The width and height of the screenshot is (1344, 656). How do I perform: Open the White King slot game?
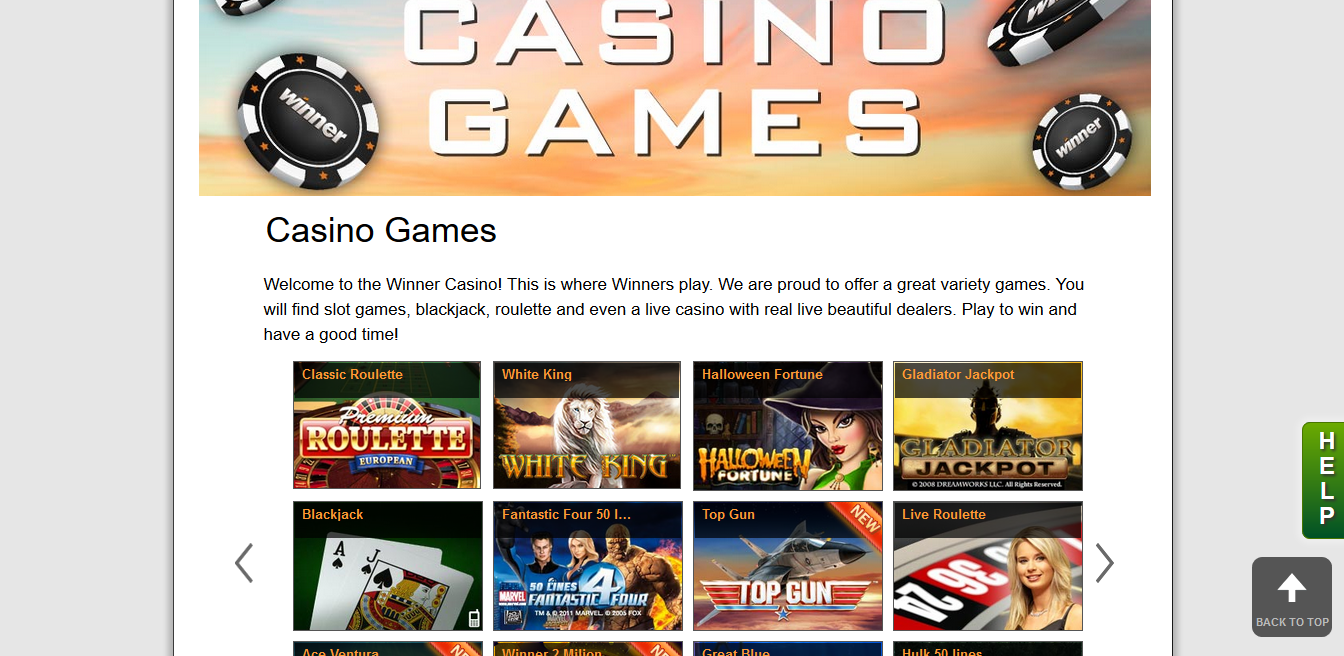tap(587, 426)
